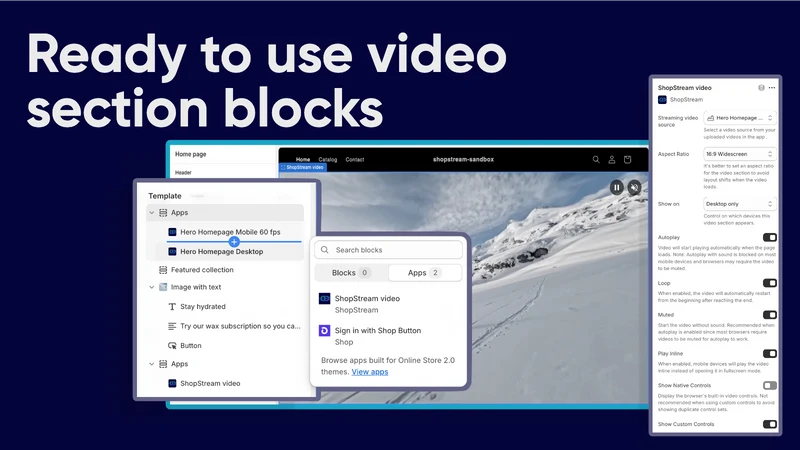This screenshot has height=450, width=800.
Task: Click the Stay hydrated text icon
Action: tap(172, 307)
